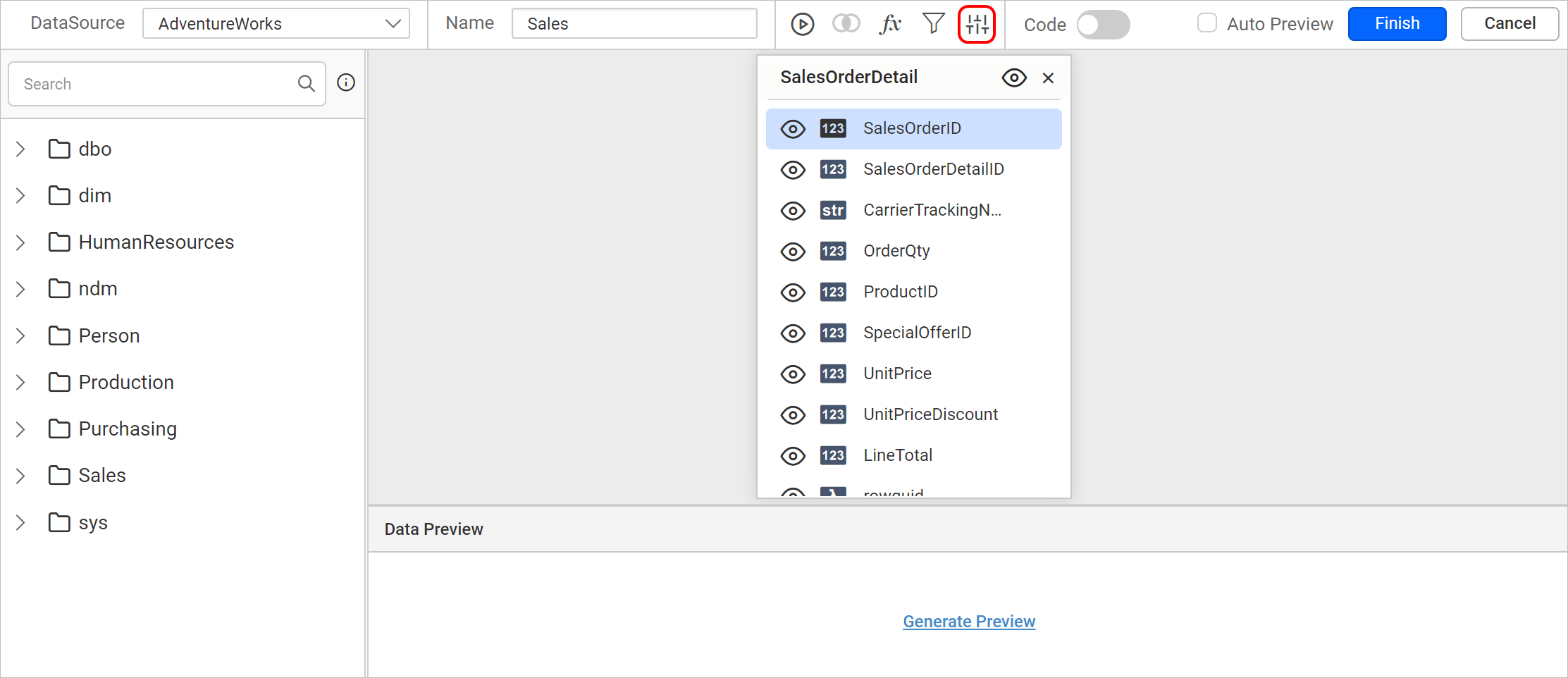Expand the HumanResources folder
Image resolution: width=1568 pixels, height=678 pixels.
coord(20,242)
